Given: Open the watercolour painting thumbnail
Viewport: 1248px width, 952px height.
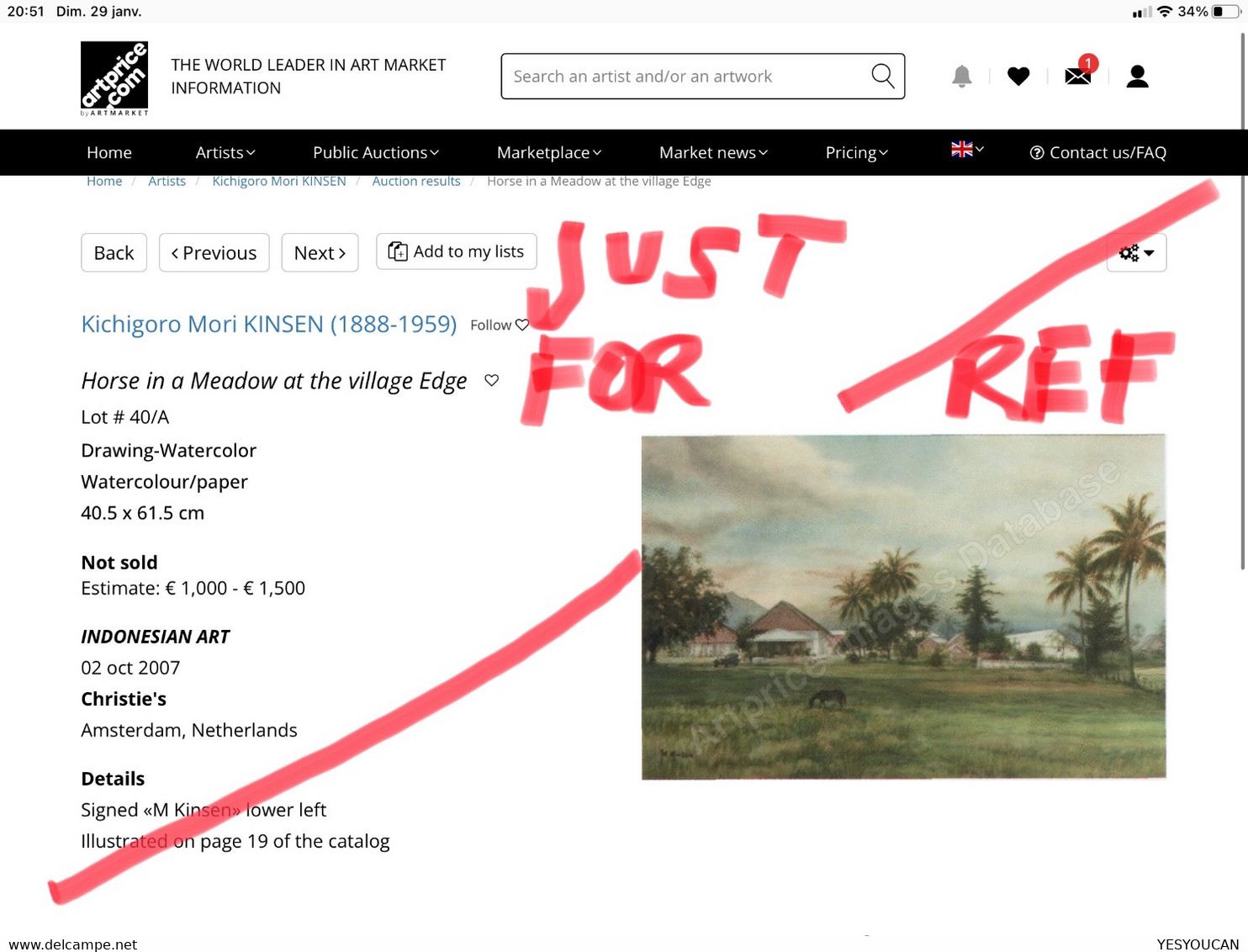Looking at the screenshot, I should click(x=903, y=607).
